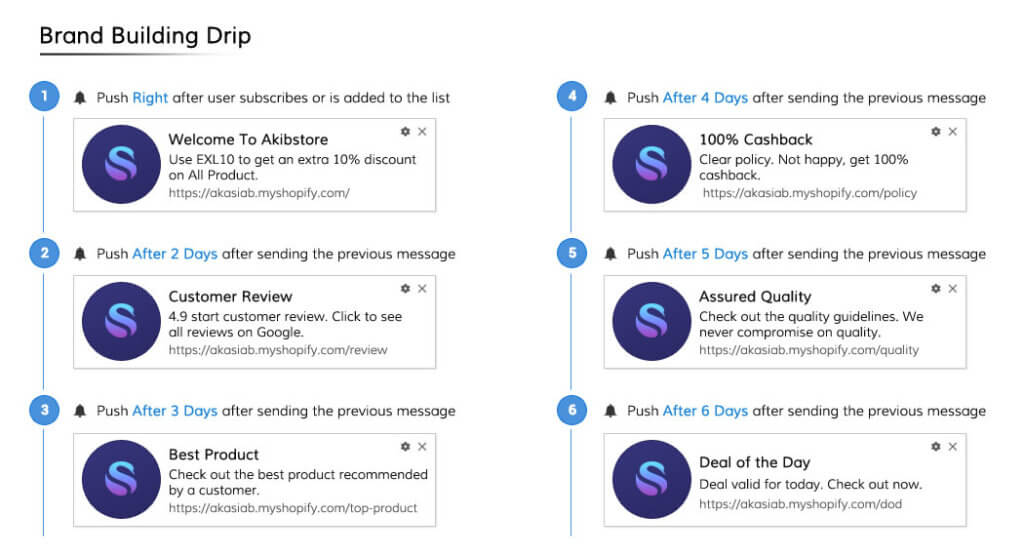Image resolution: width=1024 pixels, height=555 pixels.
Task: Dismiss the 100% Cashback notification
Action: click(953, 131)
